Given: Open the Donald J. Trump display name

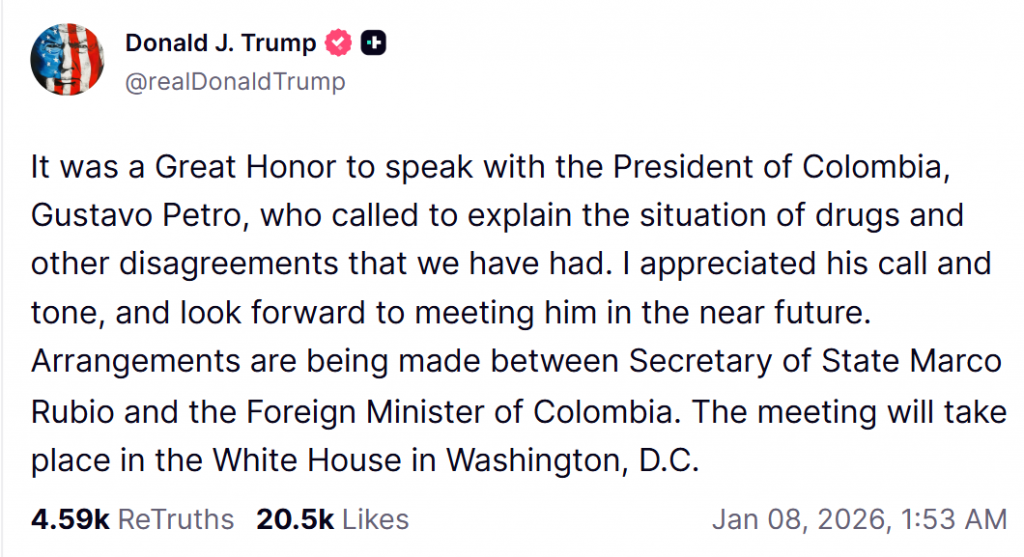Looking at the screenshot, I should pyautogui.click(x=220, y=43).
